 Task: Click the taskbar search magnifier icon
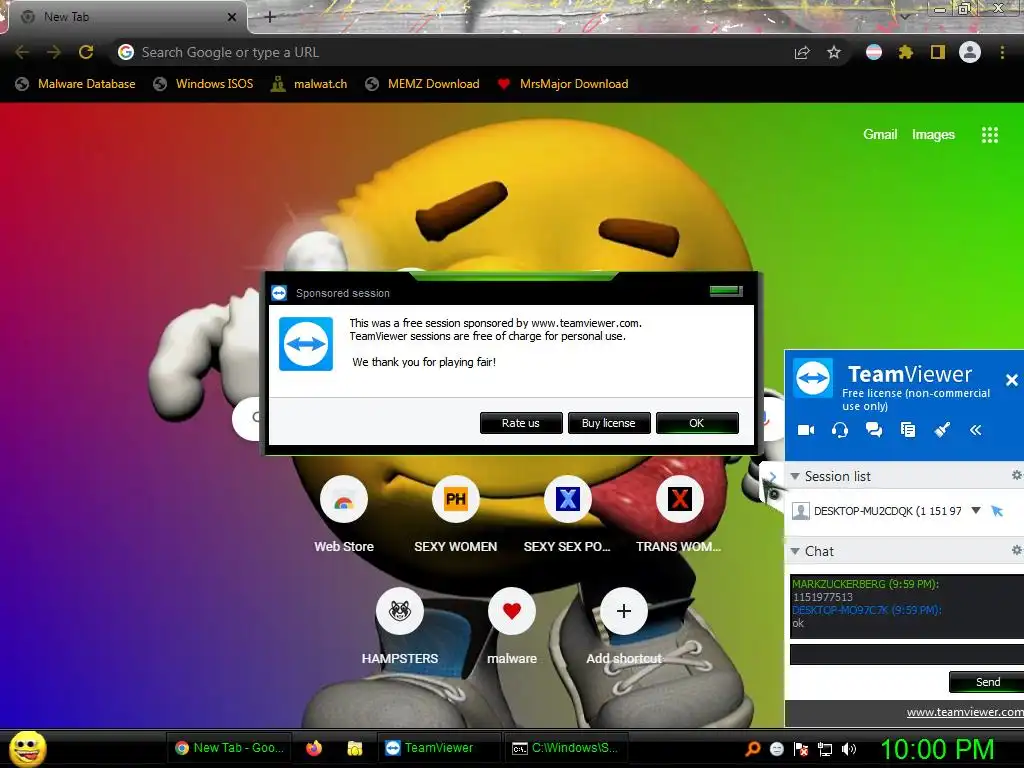tap(752, 748)
